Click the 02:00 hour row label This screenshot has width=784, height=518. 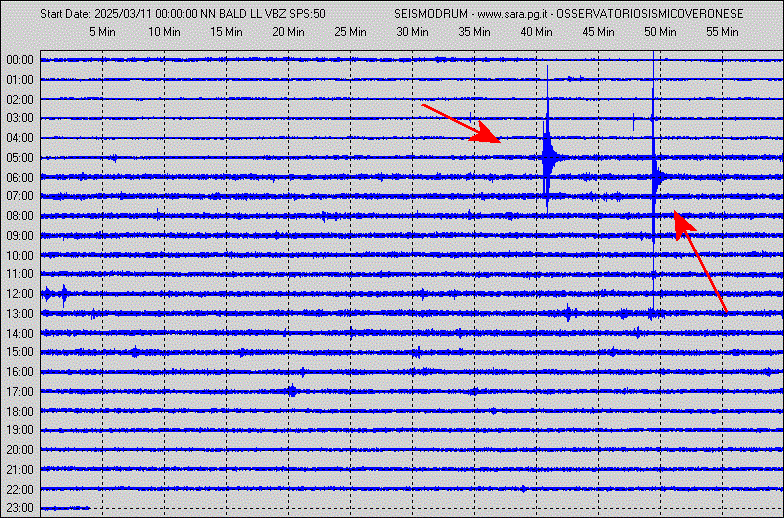point(20,100)
